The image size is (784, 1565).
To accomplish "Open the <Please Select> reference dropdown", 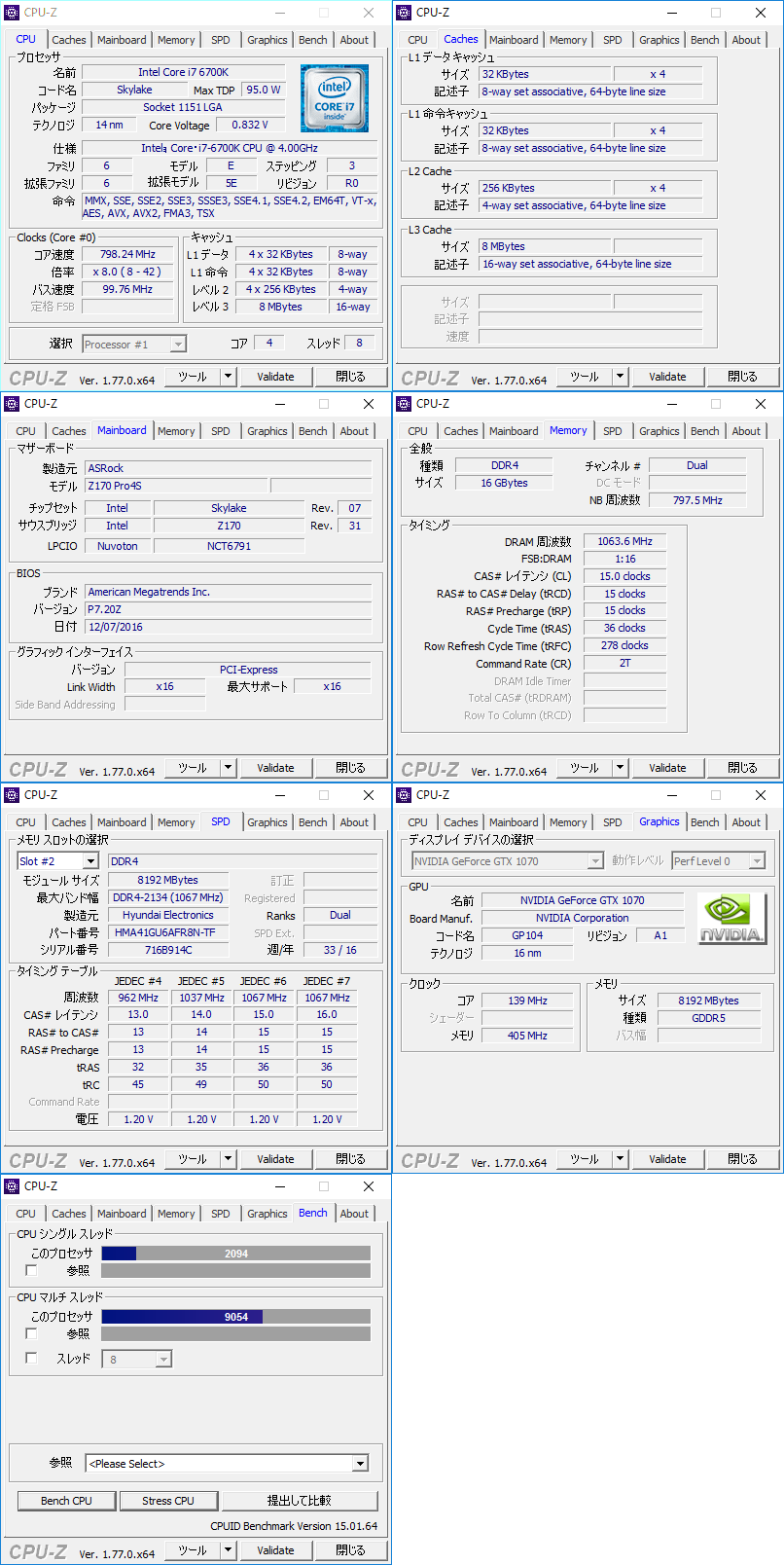I will click(360, 1464).
